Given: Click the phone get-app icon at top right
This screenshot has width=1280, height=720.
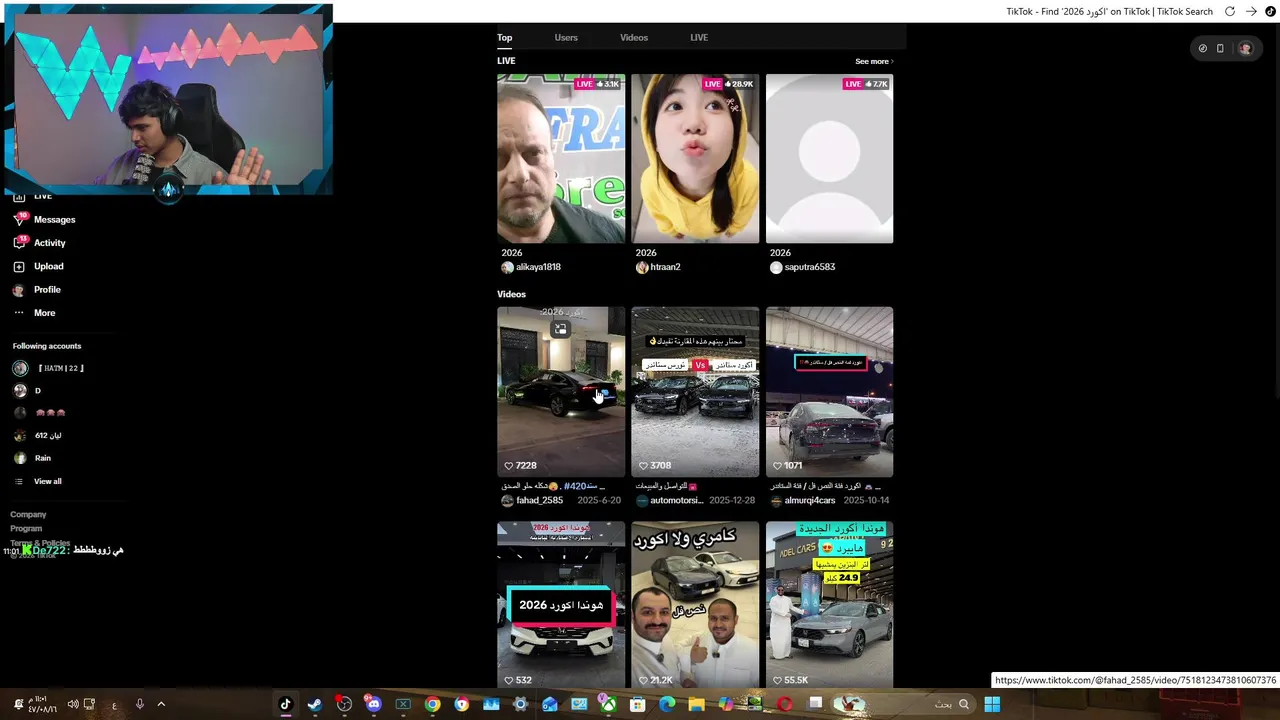Looking at the screenshot, I should [x=1220, y=48].
